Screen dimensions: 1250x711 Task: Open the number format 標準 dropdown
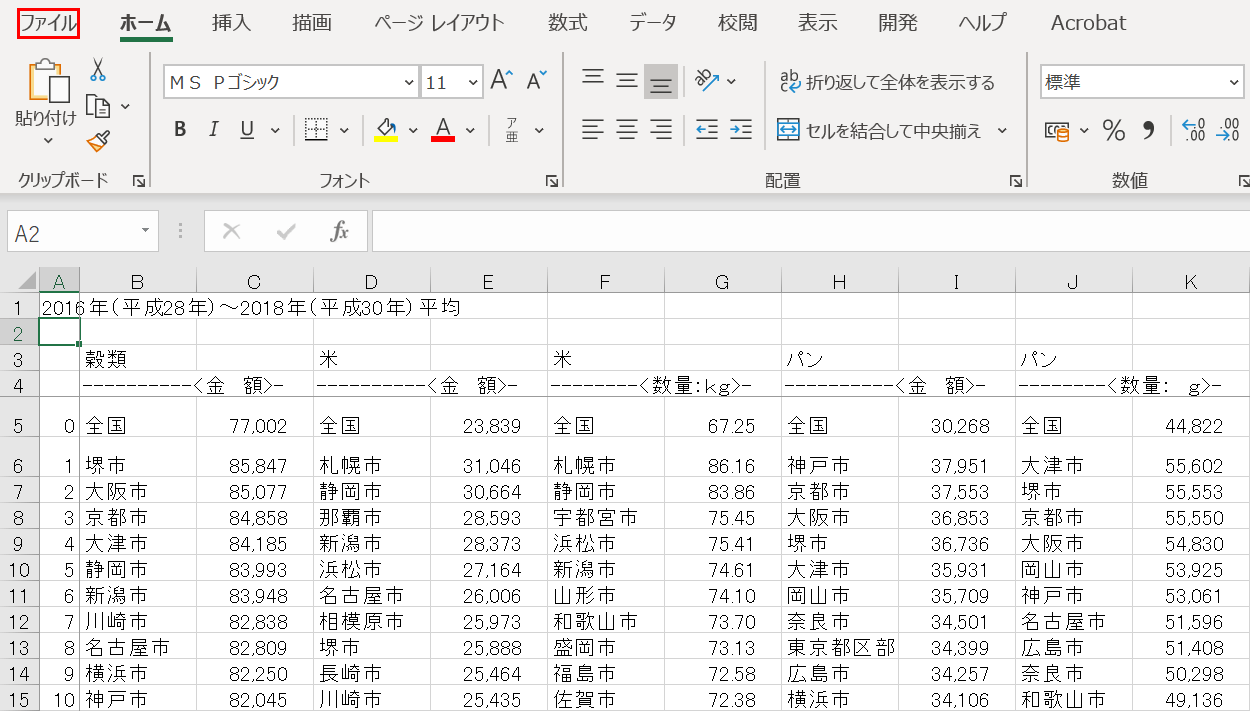pyautogui.click(x=1234, y=82)
